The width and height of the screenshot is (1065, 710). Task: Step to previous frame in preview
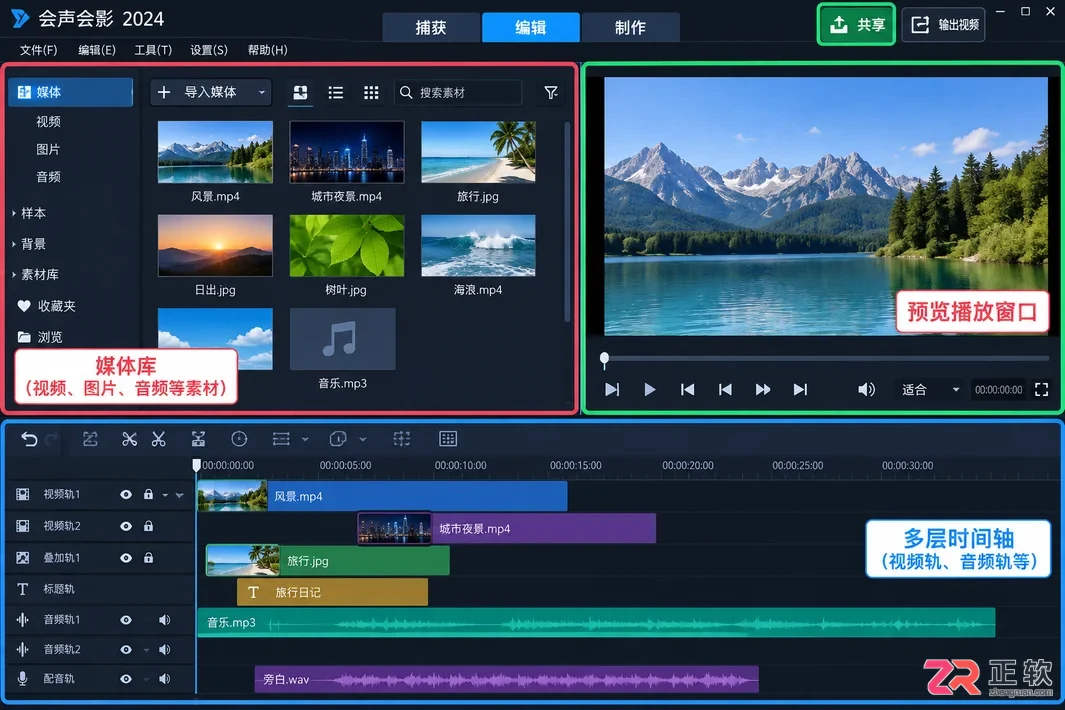click(x=725, y=389)
